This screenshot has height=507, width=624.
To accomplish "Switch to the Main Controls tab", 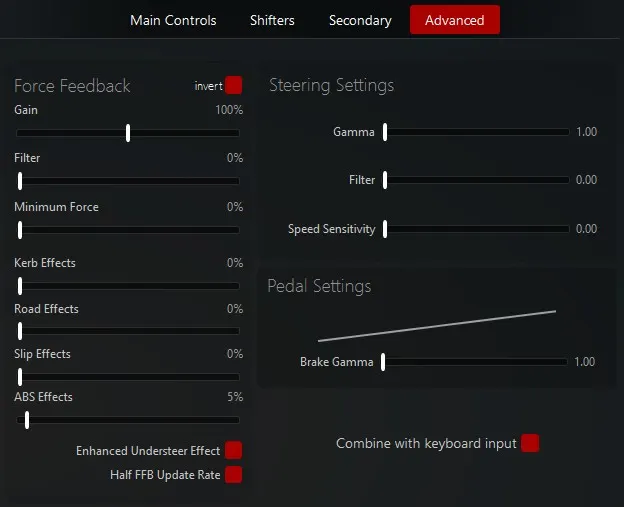I will click(x=173, y=20).
